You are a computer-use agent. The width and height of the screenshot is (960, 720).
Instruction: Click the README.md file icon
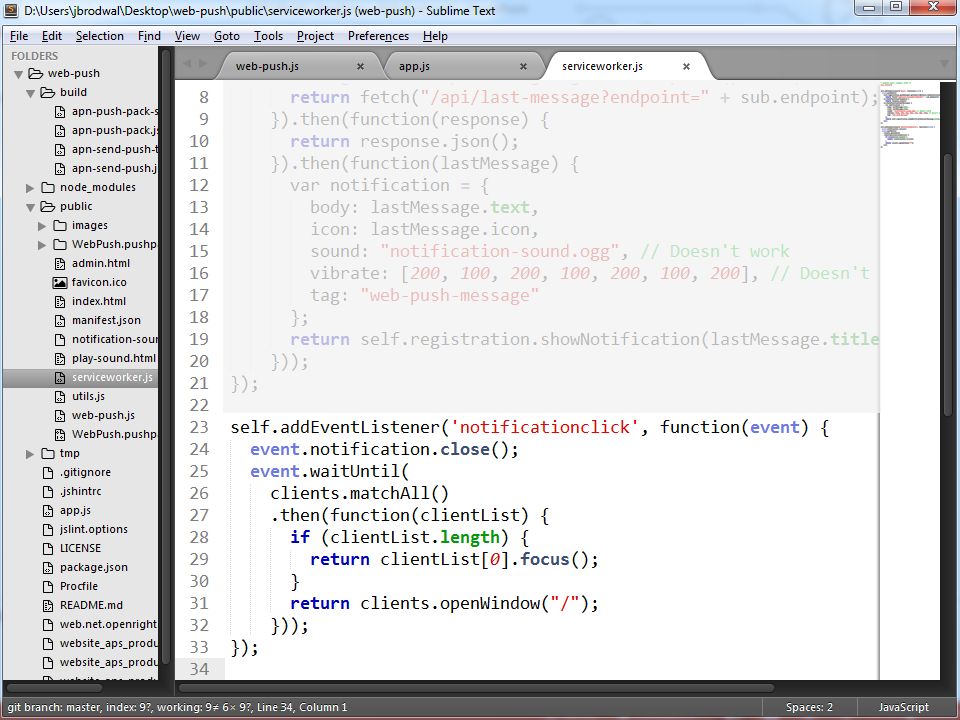pyautogui.click(x=48, y=606)
